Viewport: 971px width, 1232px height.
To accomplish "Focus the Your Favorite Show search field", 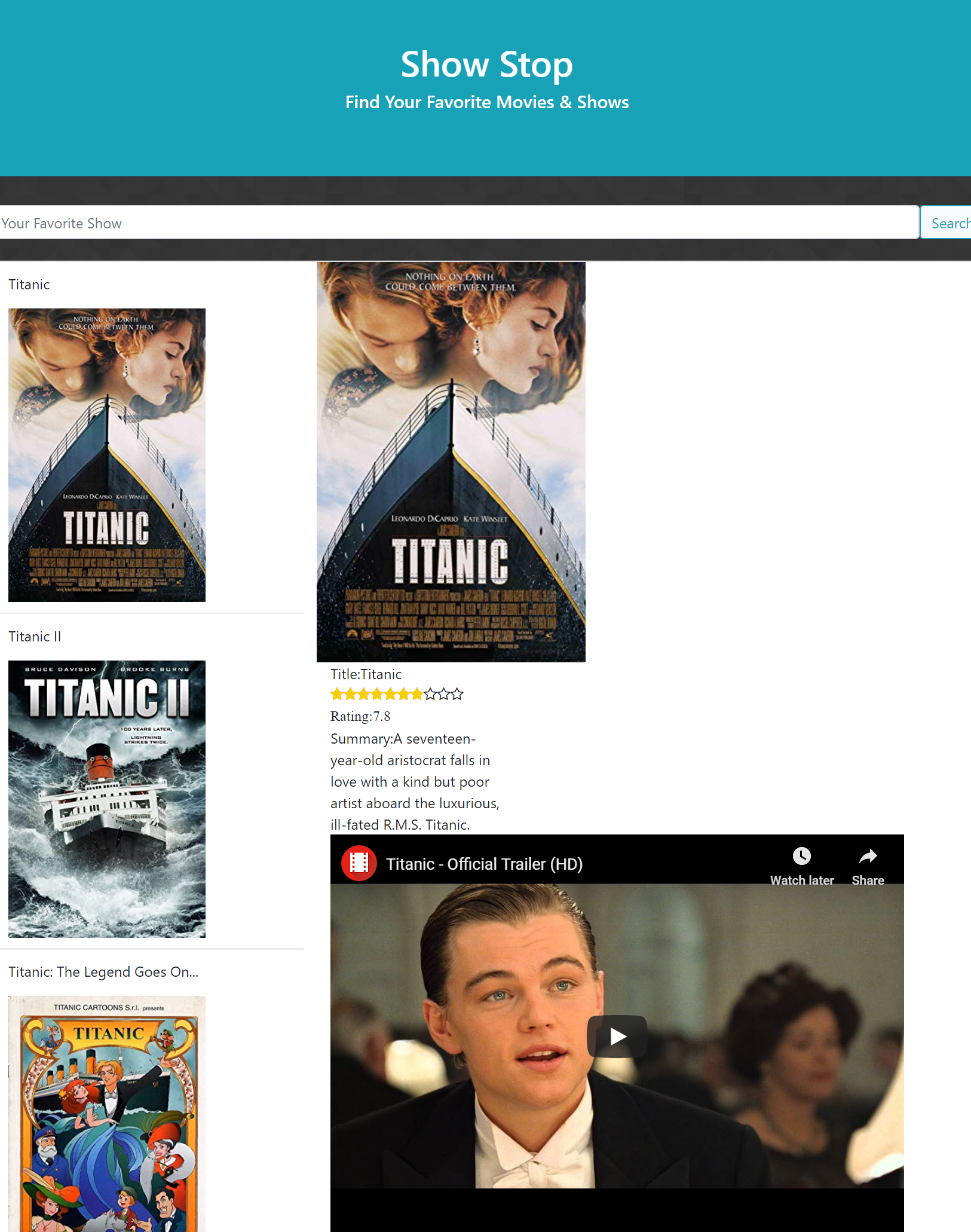I will point(459,222).
